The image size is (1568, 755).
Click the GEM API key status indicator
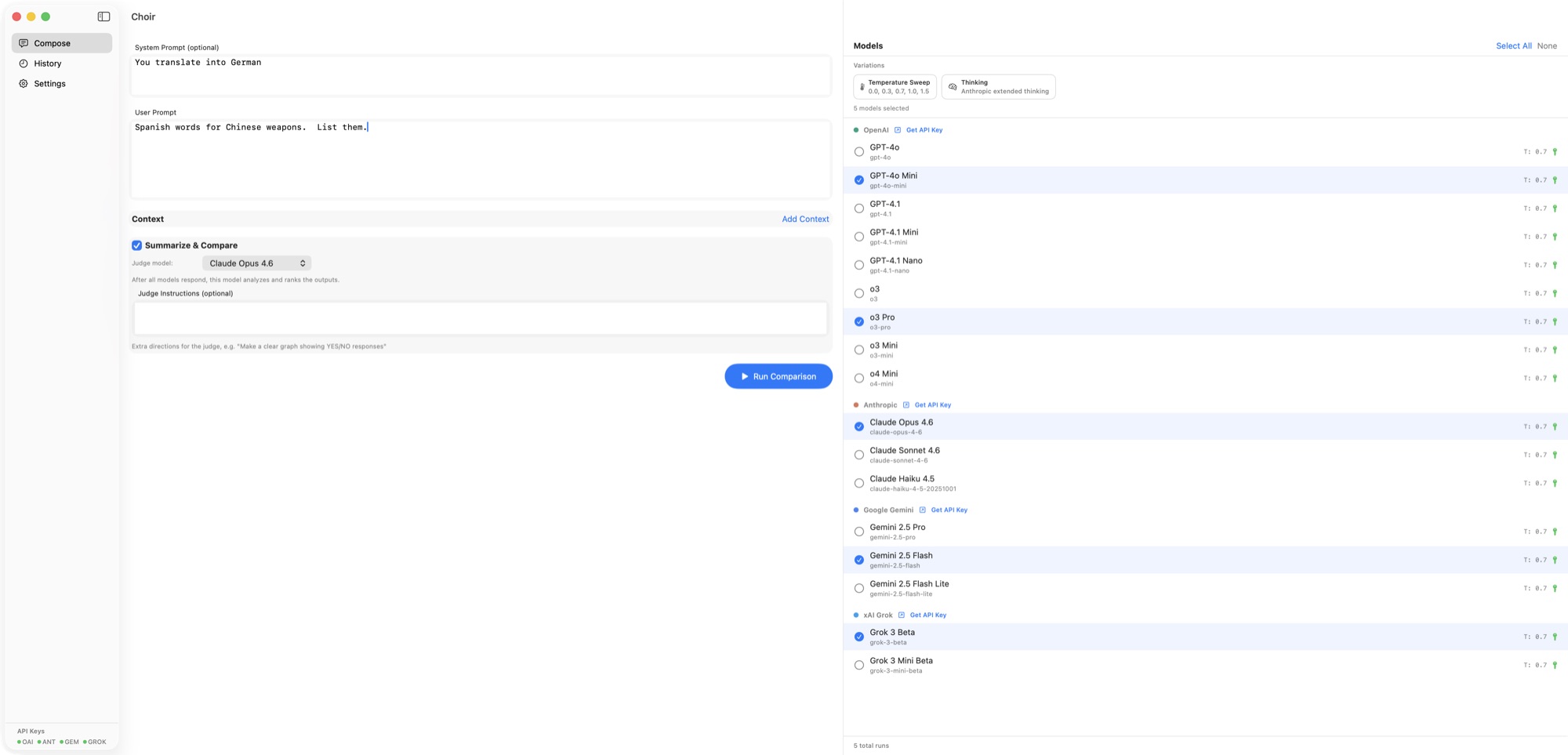tap(70, 742)
